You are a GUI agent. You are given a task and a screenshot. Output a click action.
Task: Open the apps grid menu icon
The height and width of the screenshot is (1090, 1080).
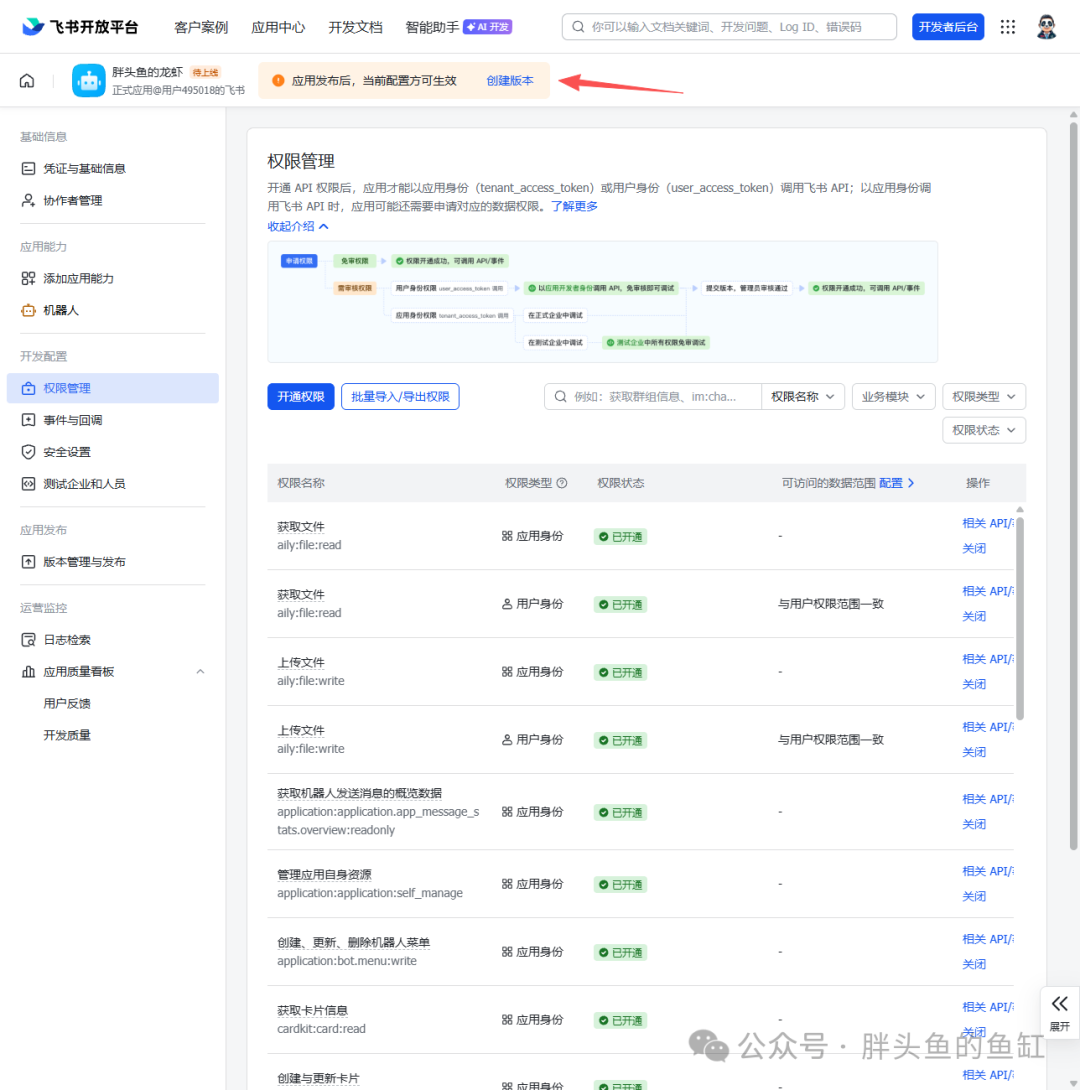click(1008, 27)
